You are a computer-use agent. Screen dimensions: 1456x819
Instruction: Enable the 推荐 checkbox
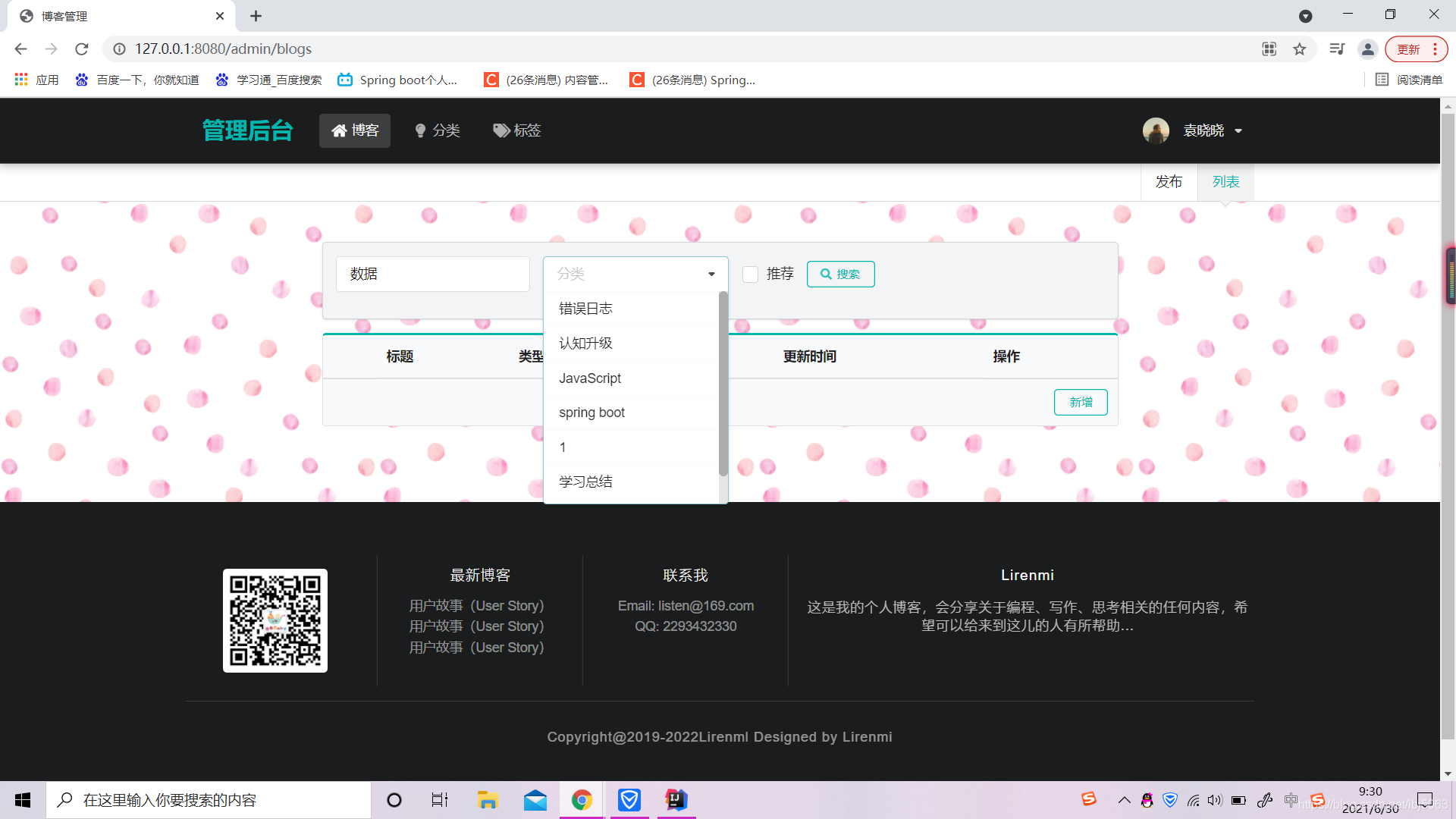point(750,274)
